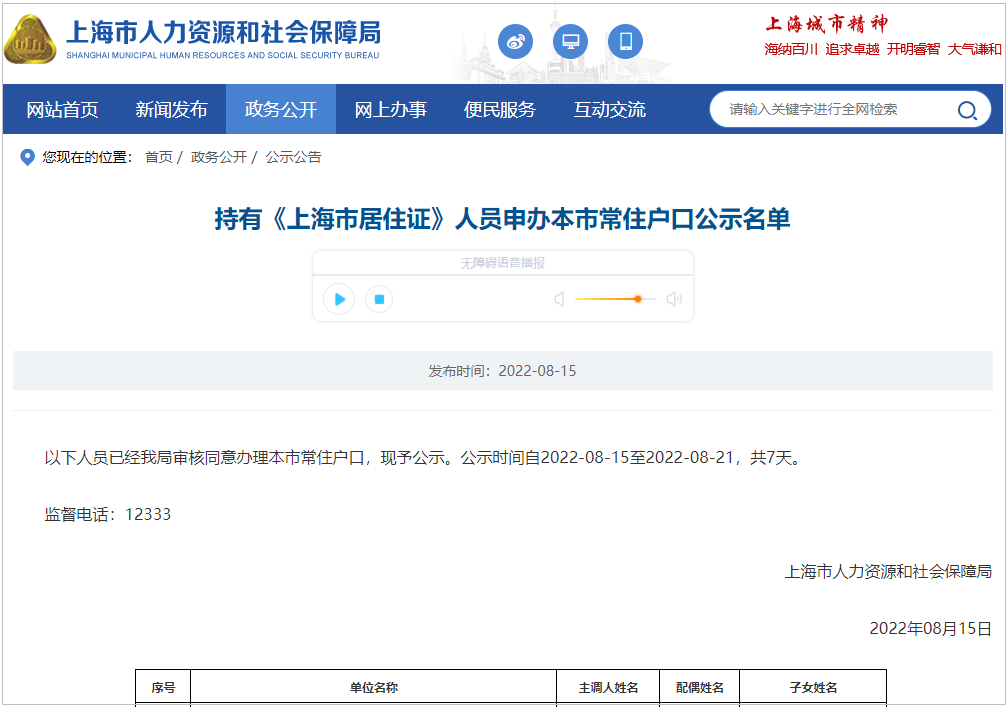
Task: Open the Weibo icon link
Action: click(516, 42)
